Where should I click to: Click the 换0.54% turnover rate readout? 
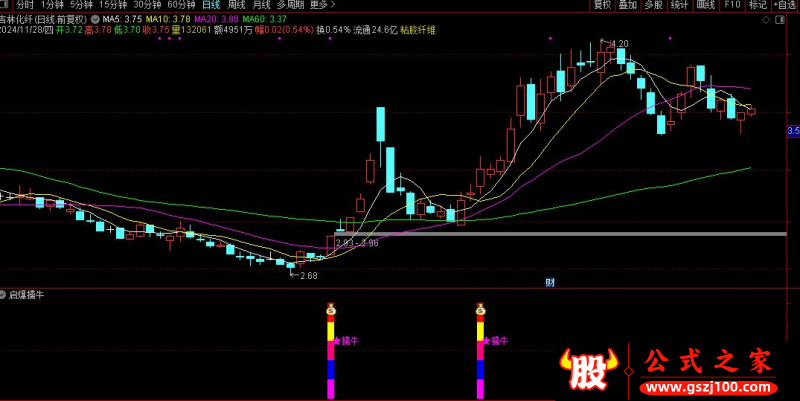pos(333,30)
